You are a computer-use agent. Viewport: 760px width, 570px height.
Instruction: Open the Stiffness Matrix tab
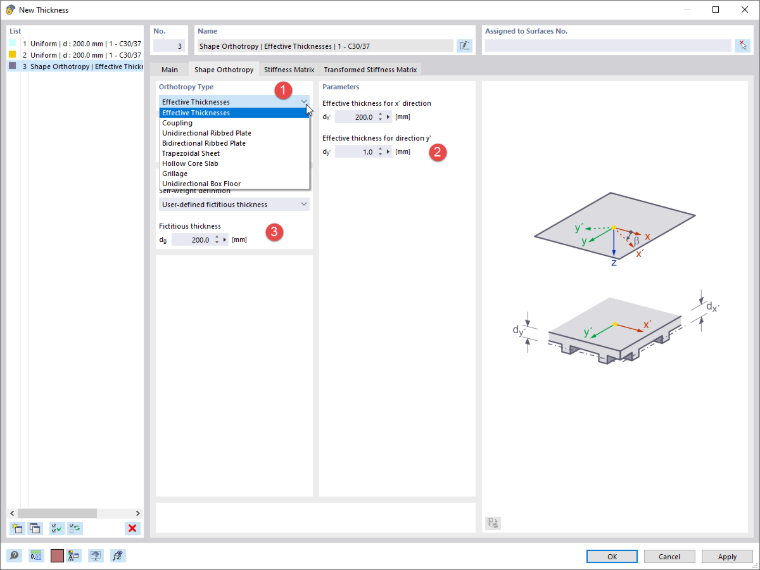click(x=289, y=69)
